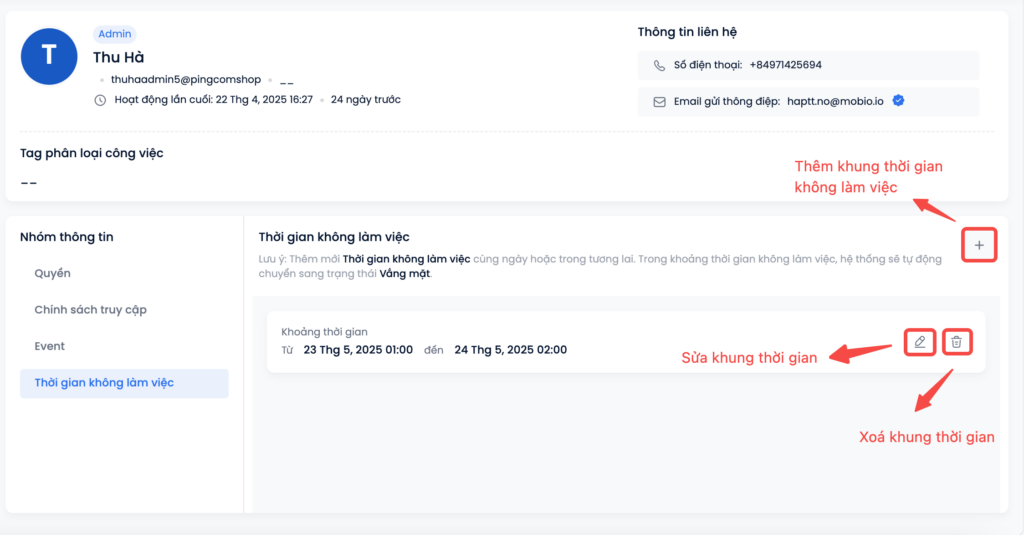This screenshot has height=535, width=1024.
Task: Click the end date 24 Thg 5, 2025 02:00
Action: 511,350
